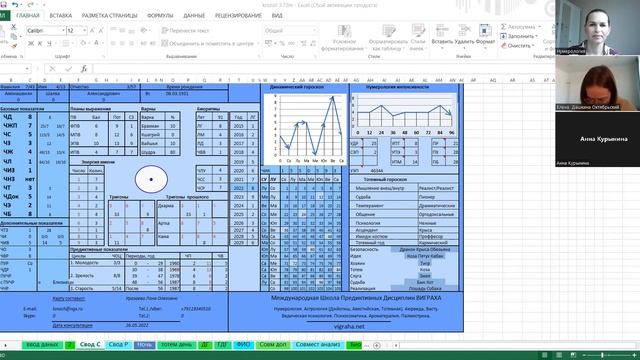The width and height of the screenshot is (640, 360).
Task: Click the Copy icon in clipboard group
Action: (13, 36)
